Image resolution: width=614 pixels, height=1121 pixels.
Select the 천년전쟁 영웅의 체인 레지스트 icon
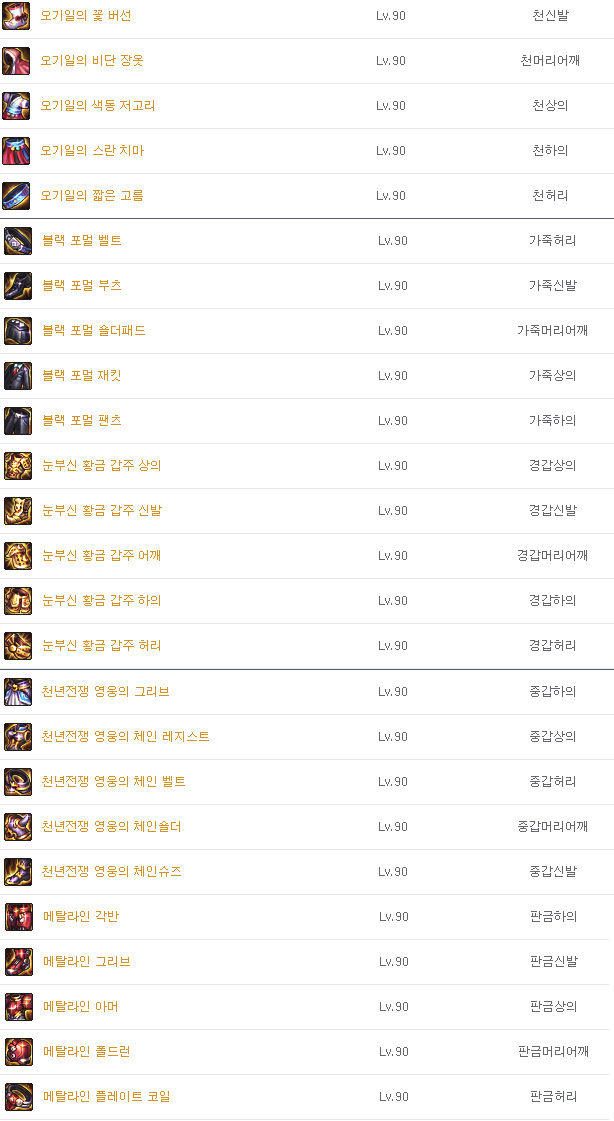(18, 737)
